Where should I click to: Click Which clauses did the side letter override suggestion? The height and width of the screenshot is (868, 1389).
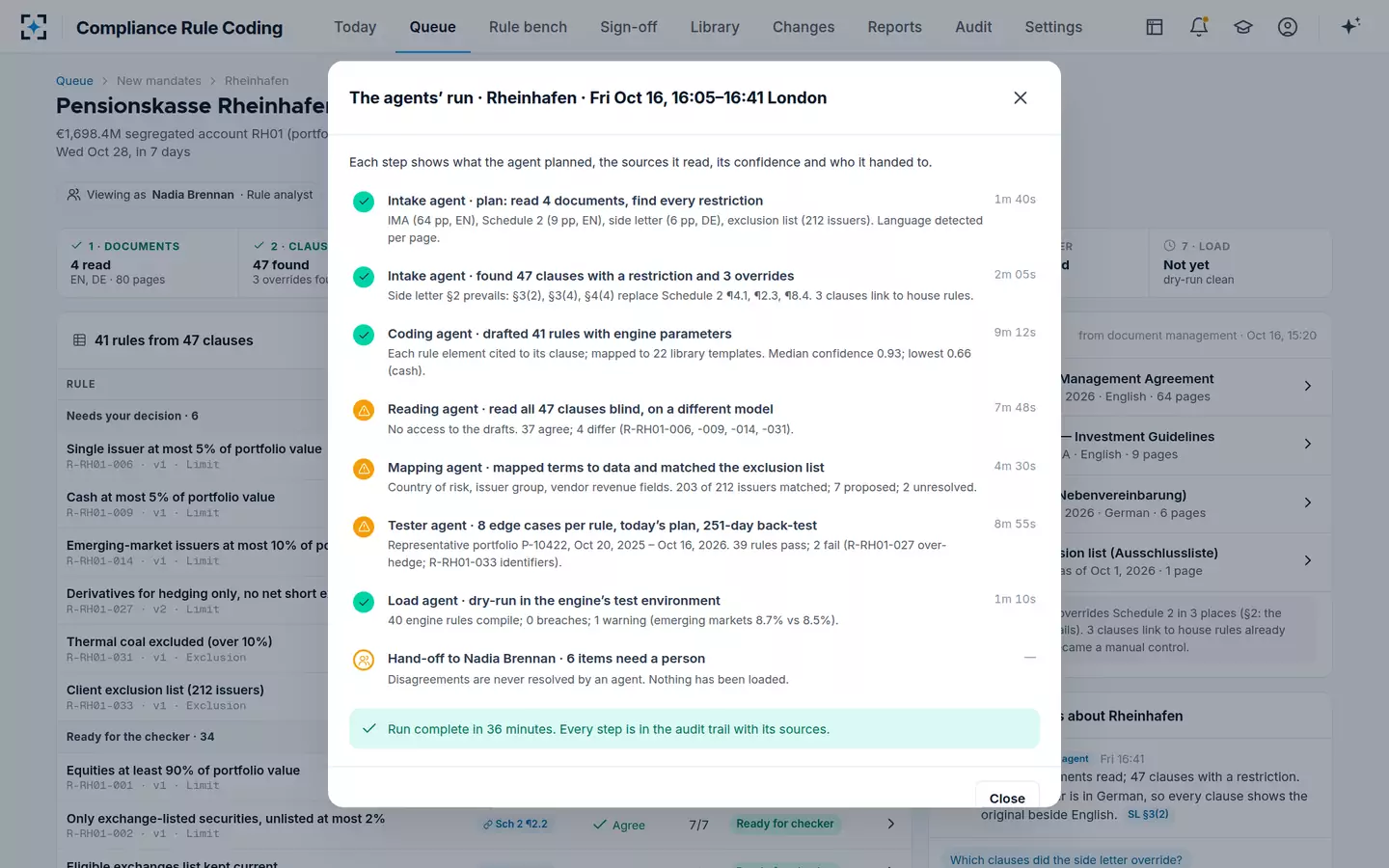pyautogui.click(x=1066, y=859)
